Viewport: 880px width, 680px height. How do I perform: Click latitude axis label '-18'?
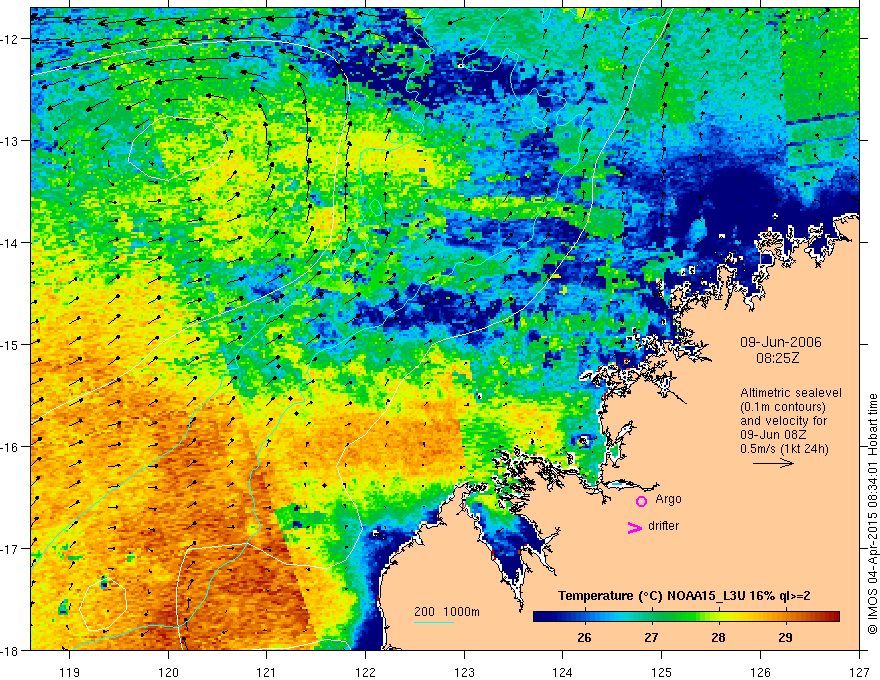[x=11, y=650]
